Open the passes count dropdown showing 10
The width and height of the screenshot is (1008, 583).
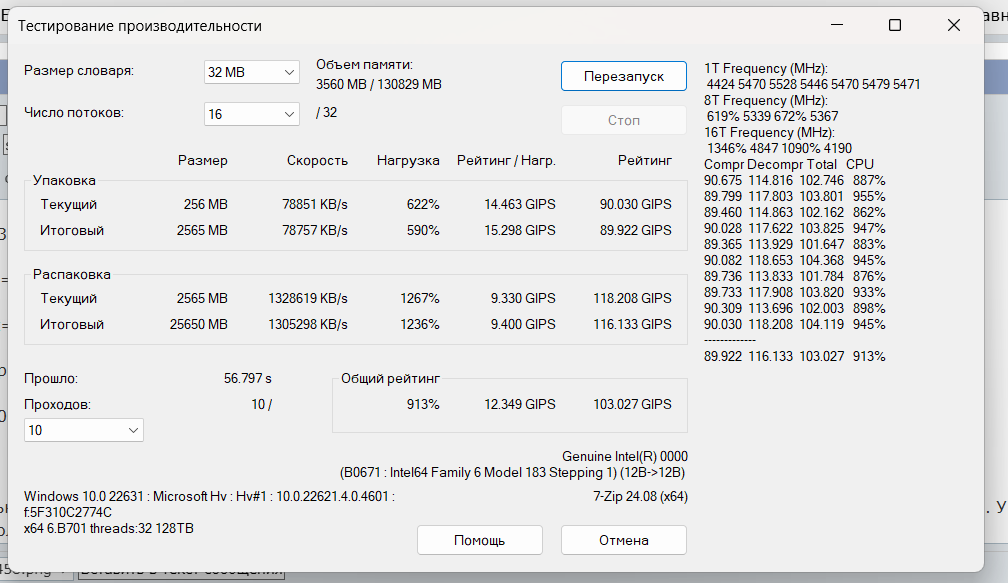(84, 430)
